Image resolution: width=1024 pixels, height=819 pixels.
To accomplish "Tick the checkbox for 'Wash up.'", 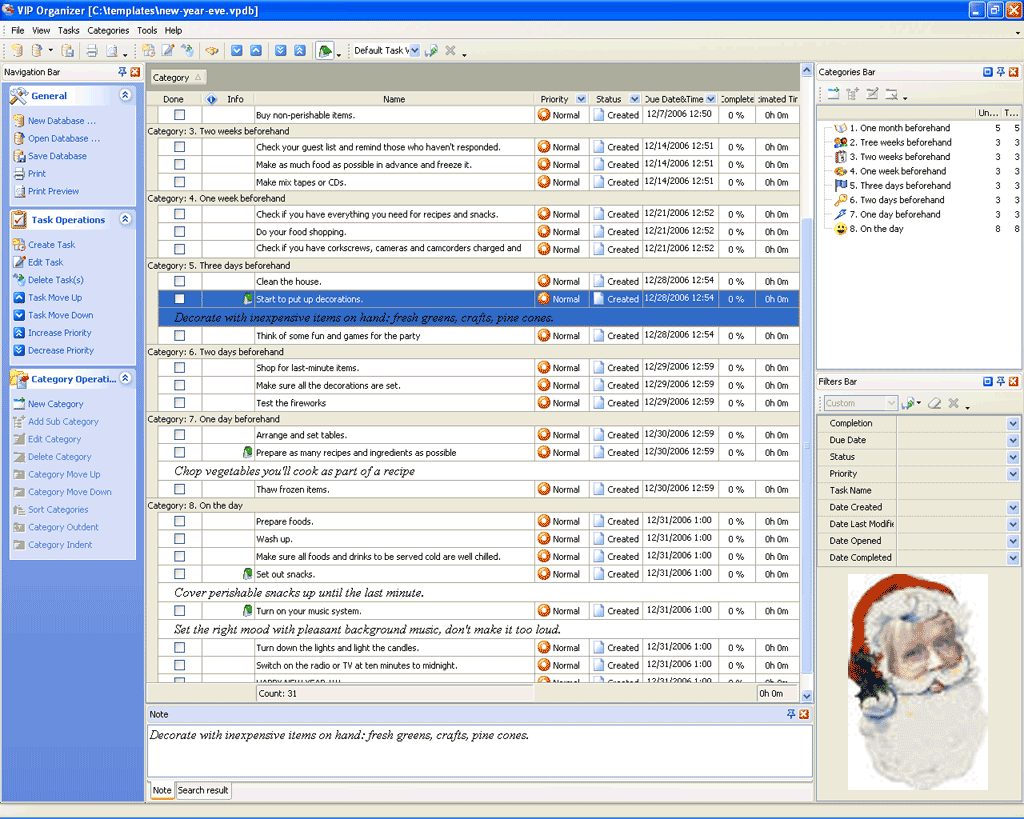I will point(179,539).
